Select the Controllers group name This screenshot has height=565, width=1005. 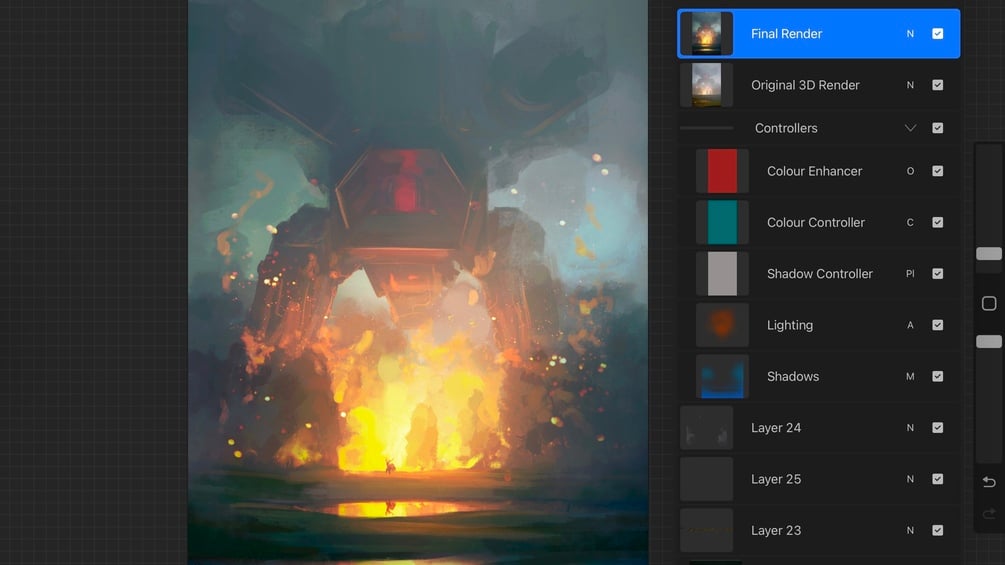[x=786, y=128]
